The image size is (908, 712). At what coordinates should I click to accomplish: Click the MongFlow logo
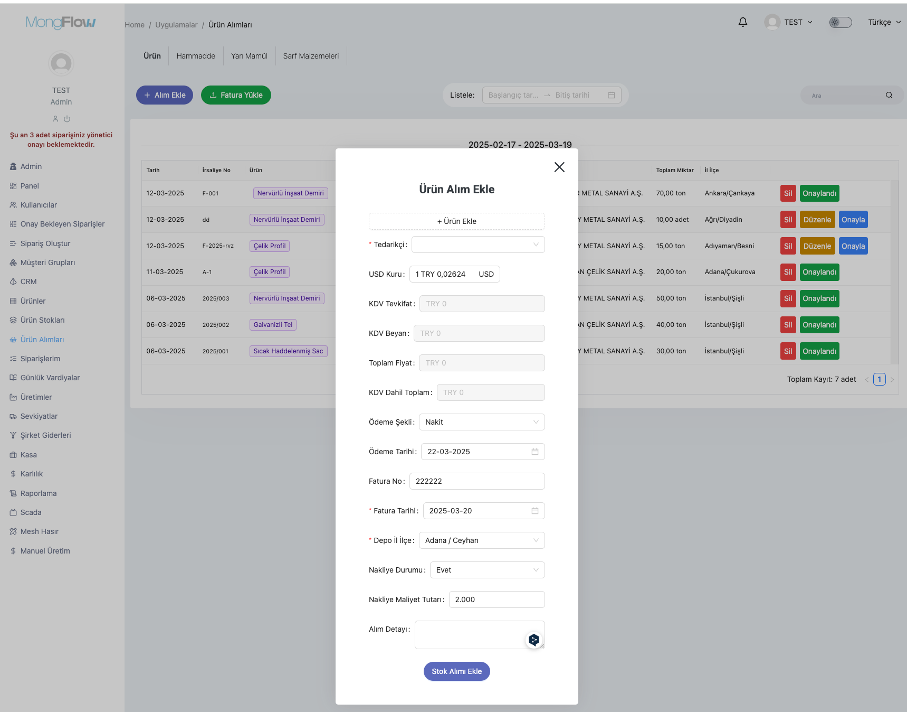pyautogui.click(x=61, y=23)
